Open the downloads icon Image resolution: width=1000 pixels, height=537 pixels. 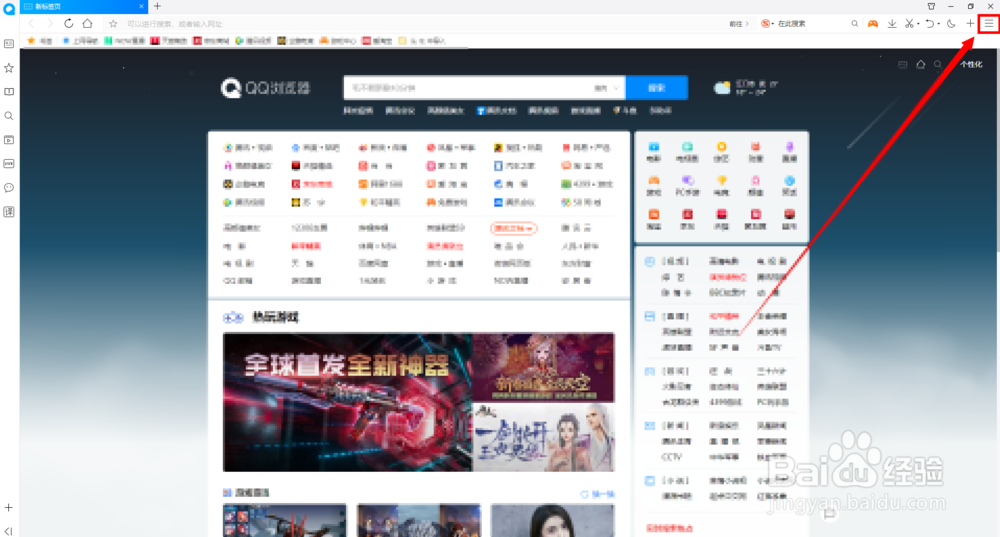tap(892, 24)
